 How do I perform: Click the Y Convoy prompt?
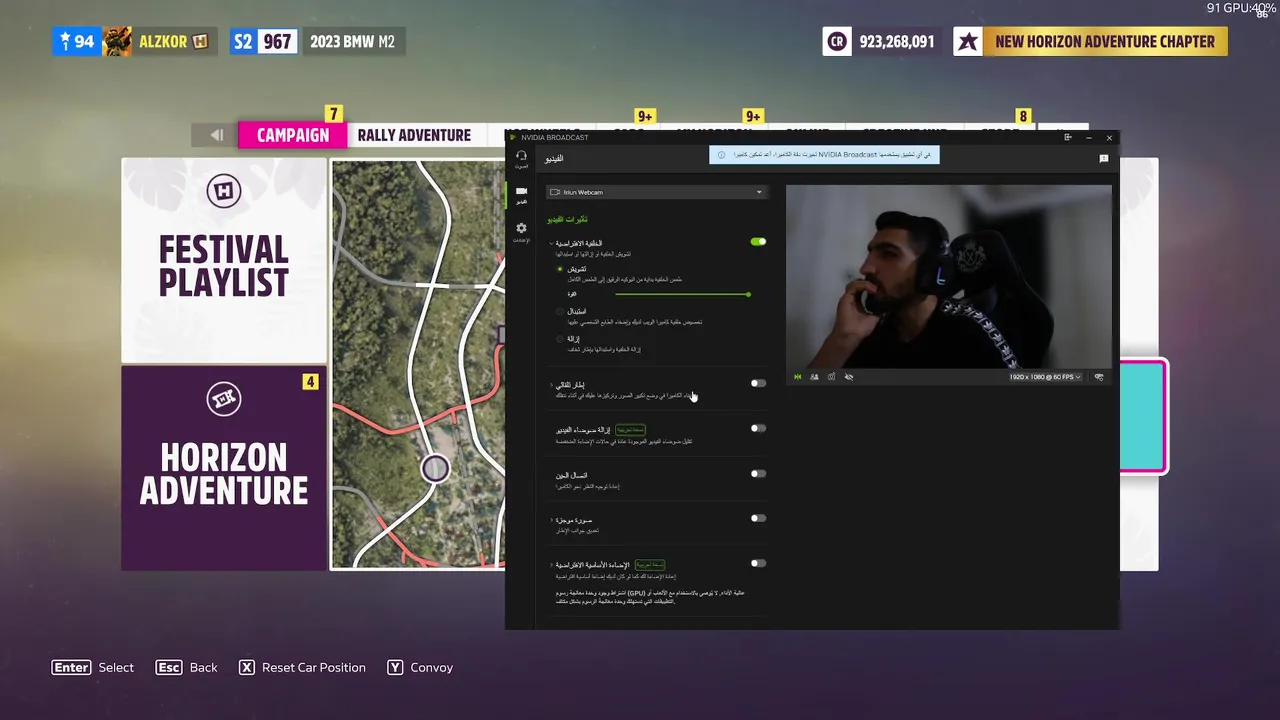(x=420, y=667)
